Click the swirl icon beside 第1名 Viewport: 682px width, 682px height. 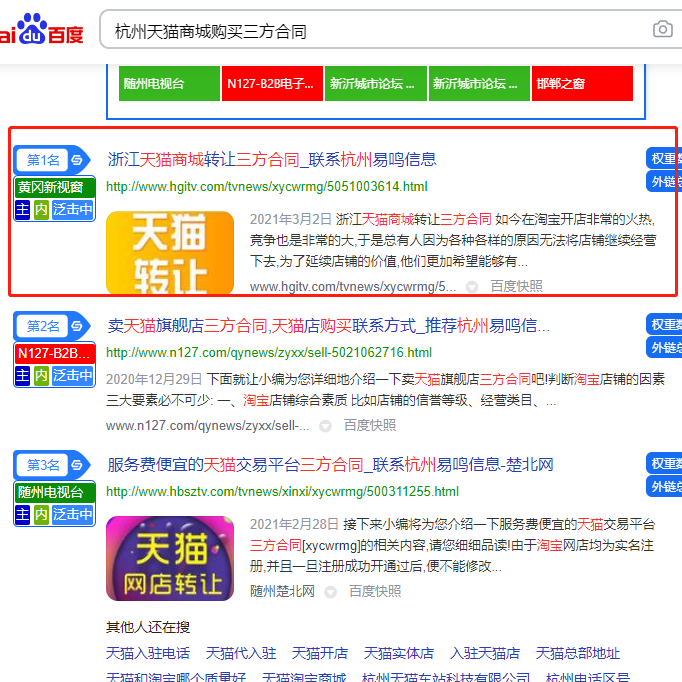click(x=77, y=160)
